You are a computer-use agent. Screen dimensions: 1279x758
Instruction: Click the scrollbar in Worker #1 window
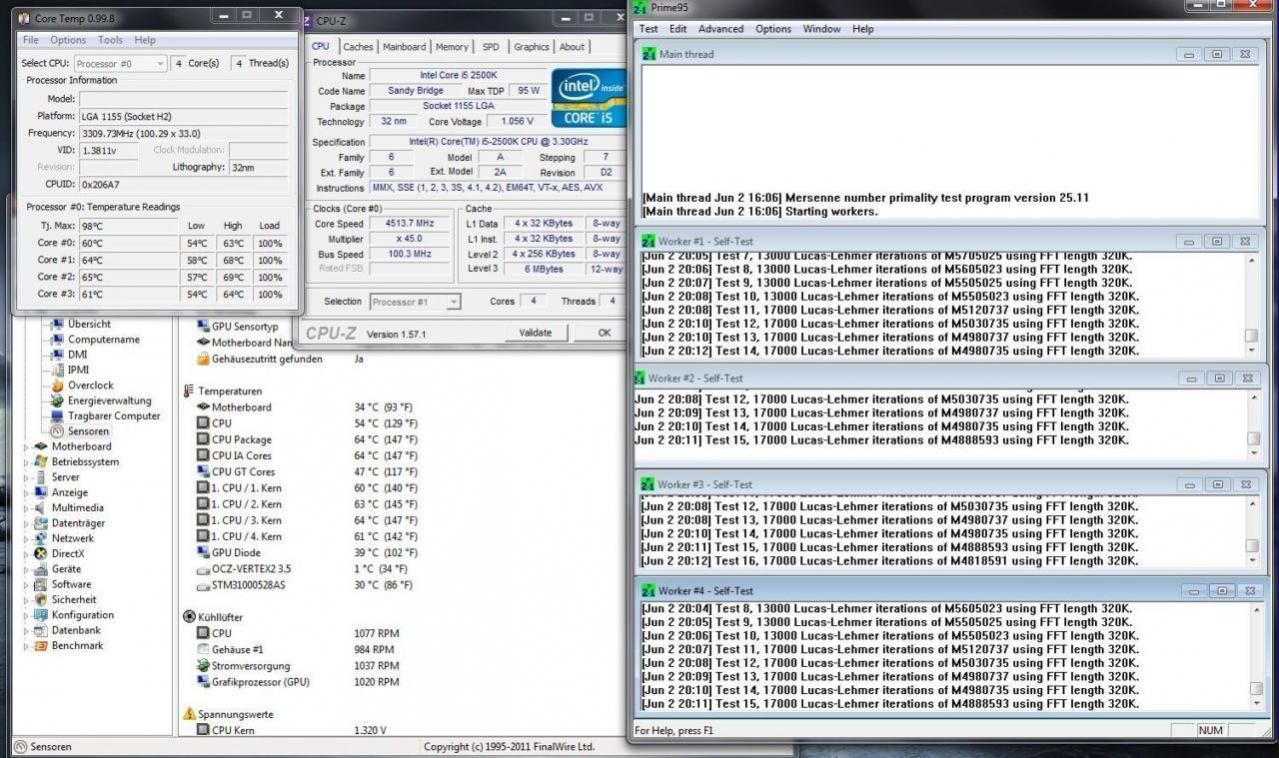pyautogui.click(x=1251, y=305)
